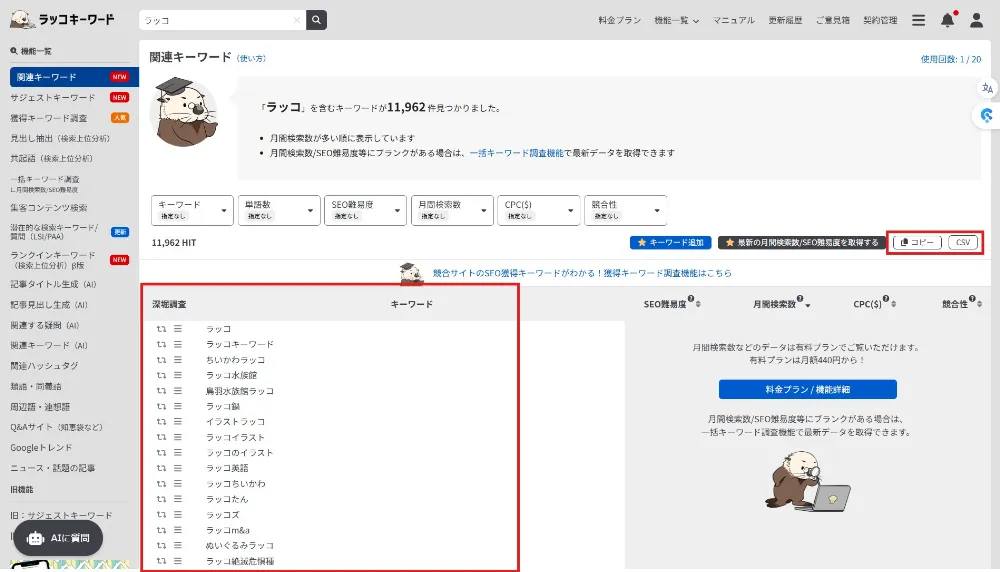Open 共起語 (検索上位分析) in sidebar
The width and height of the screenshot is (1000, 572).
(x=52, y=159)
